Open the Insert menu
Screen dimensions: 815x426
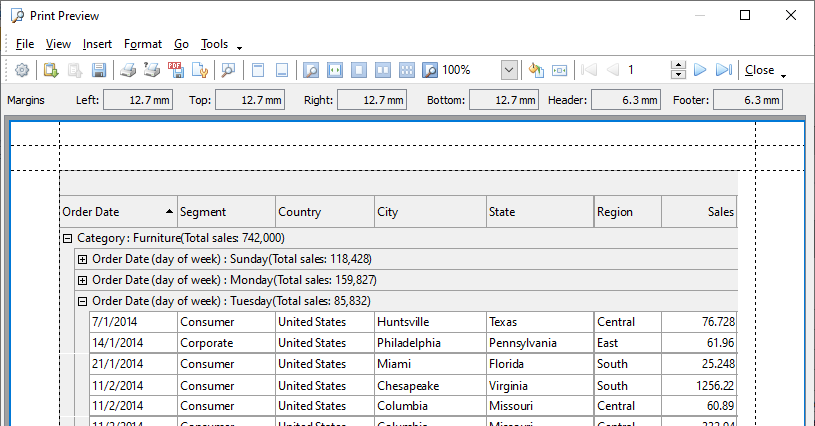point(97,44)
